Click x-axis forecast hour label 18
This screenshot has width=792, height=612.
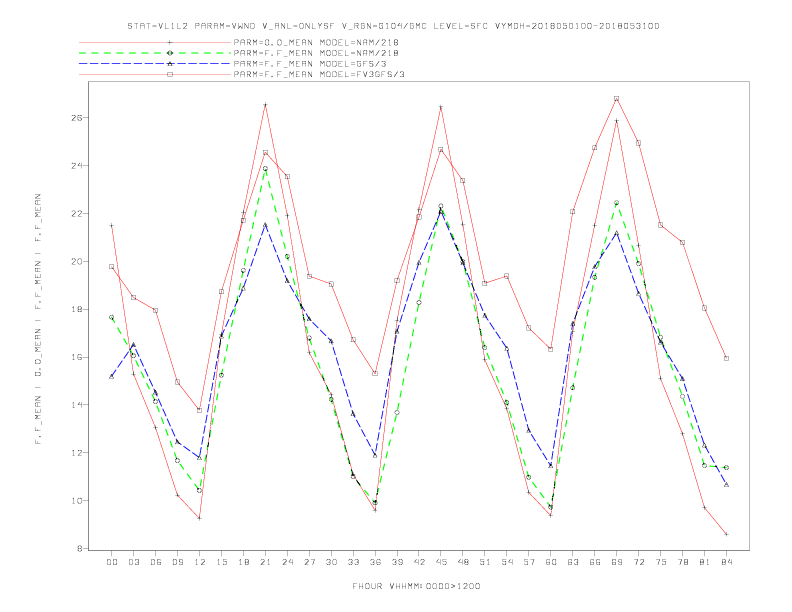pos(243,562)
